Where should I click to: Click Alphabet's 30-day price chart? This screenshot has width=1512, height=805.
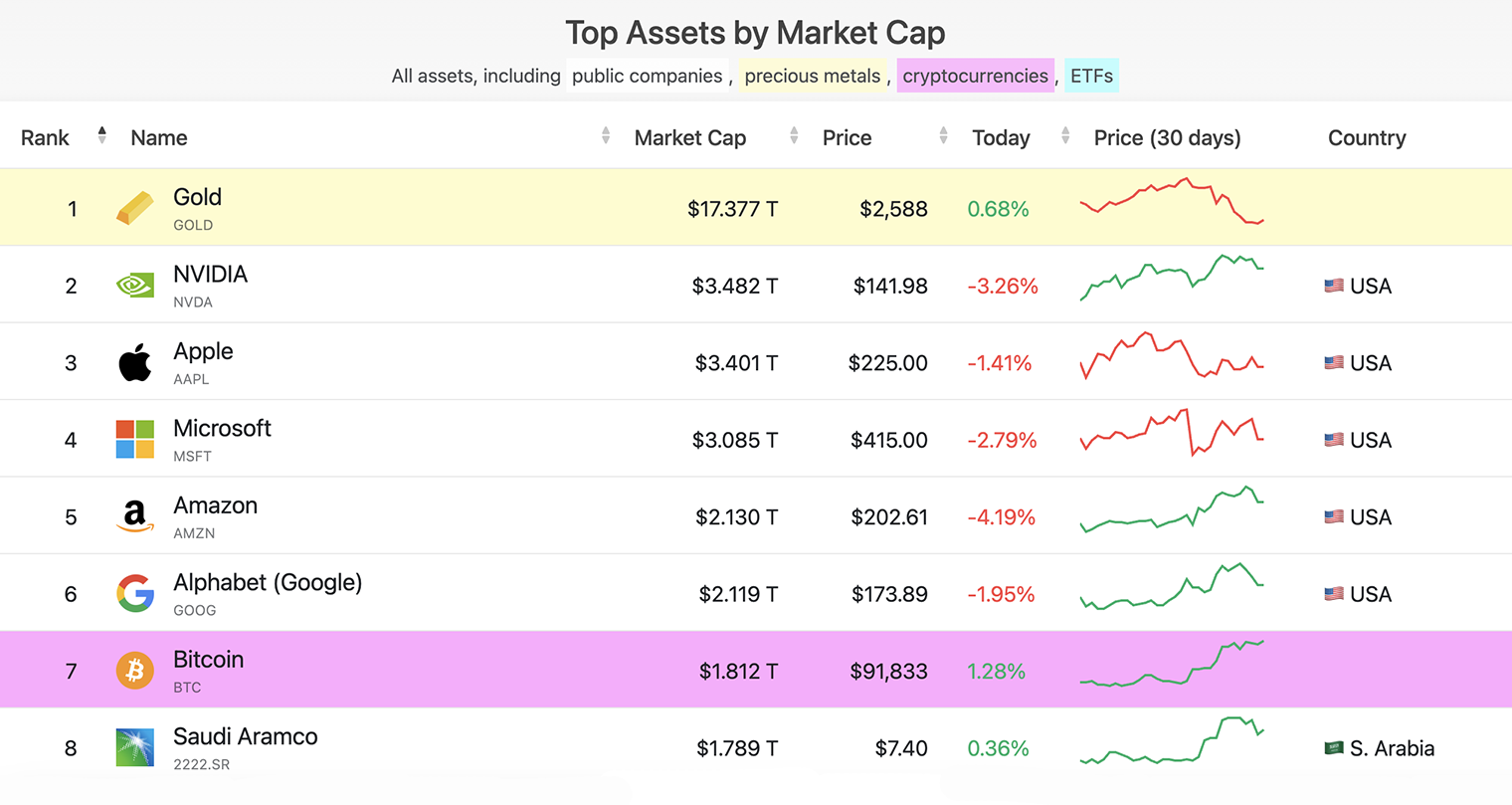pyautogui.click(x=1172, y=586)
